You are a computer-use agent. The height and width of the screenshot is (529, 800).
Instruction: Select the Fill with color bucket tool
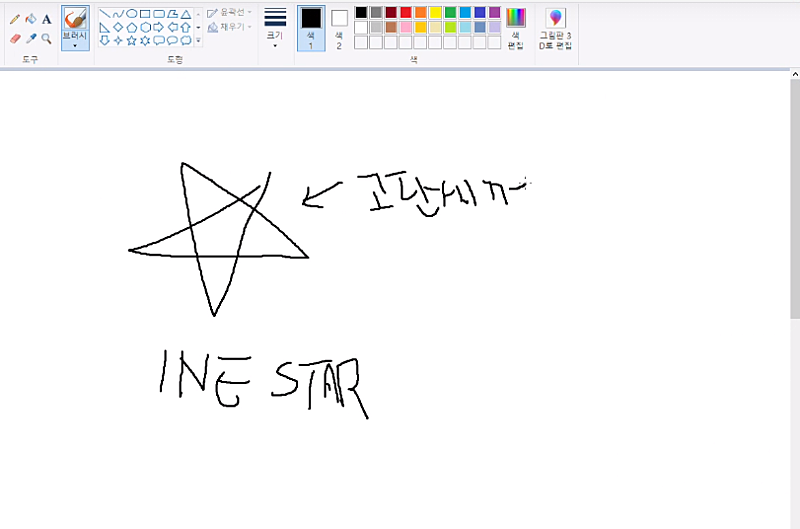(31, 19)
